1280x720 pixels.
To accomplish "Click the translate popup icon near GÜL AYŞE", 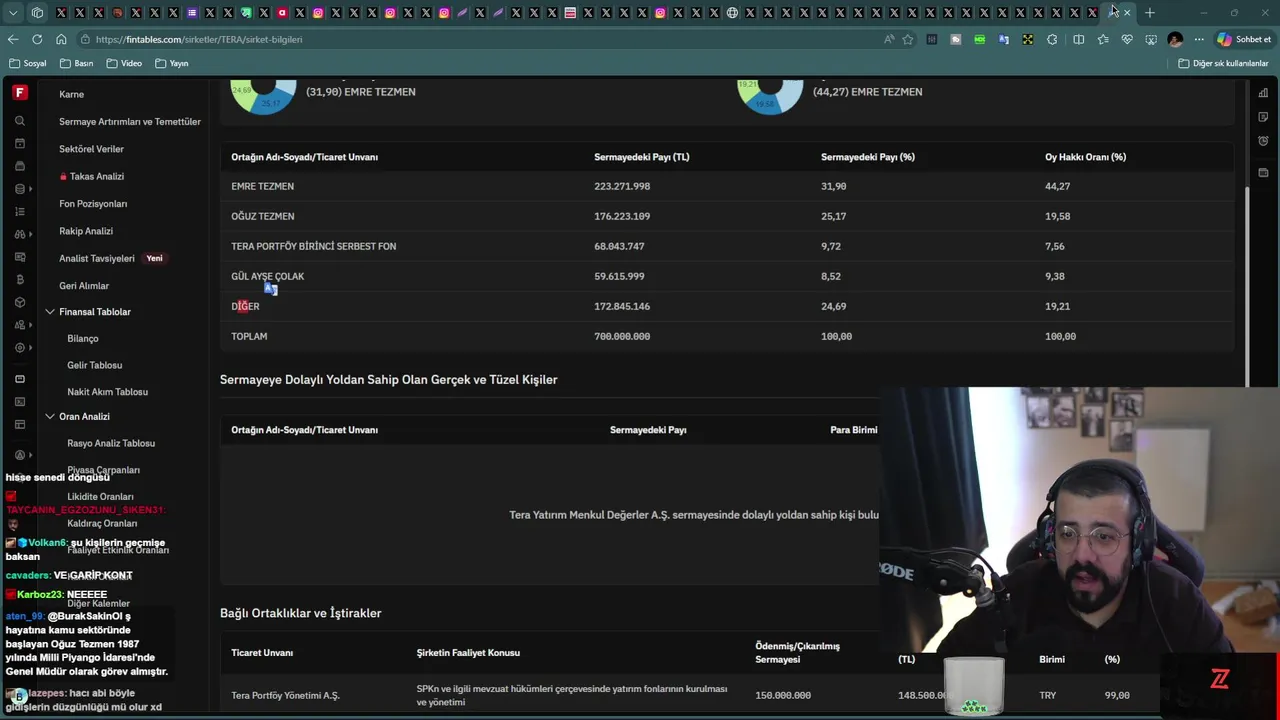I will (271, 288).
